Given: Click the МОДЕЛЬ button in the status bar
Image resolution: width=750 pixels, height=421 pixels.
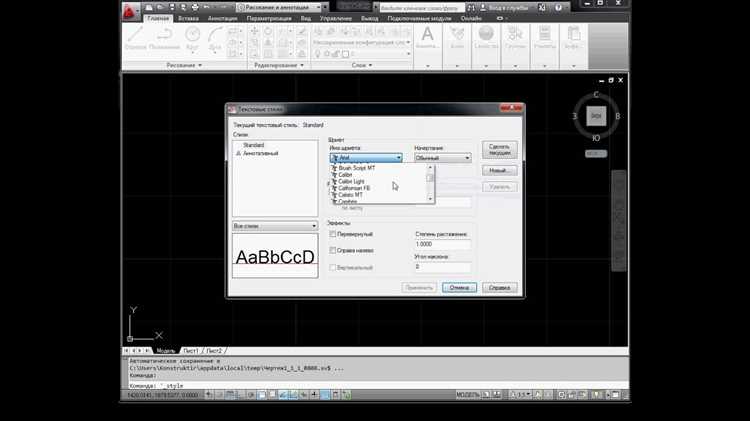Looking at the screenshot, I should 467,395.
